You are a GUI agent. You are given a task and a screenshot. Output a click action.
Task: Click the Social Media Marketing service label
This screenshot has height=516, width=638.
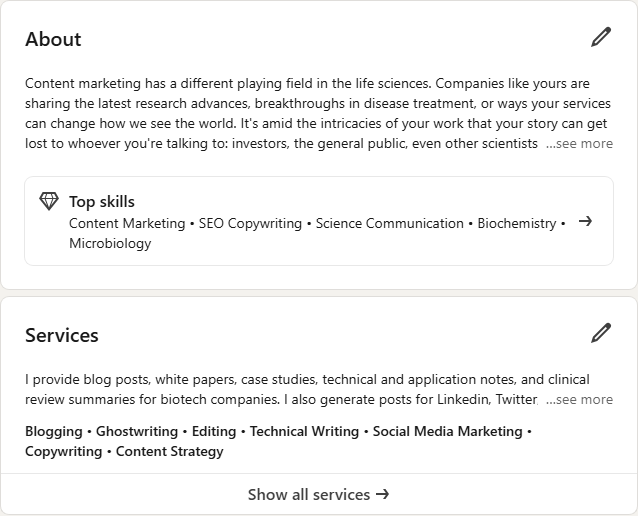(448, 431)
